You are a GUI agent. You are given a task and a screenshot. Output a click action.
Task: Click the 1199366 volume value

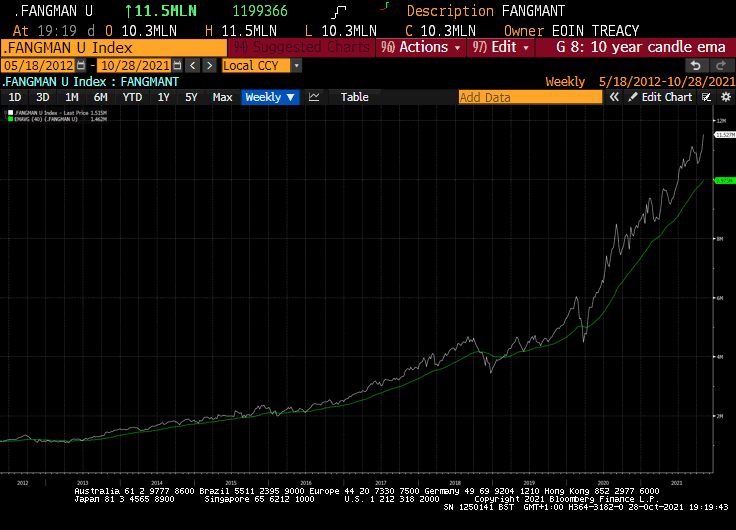[x=260, y=11]
